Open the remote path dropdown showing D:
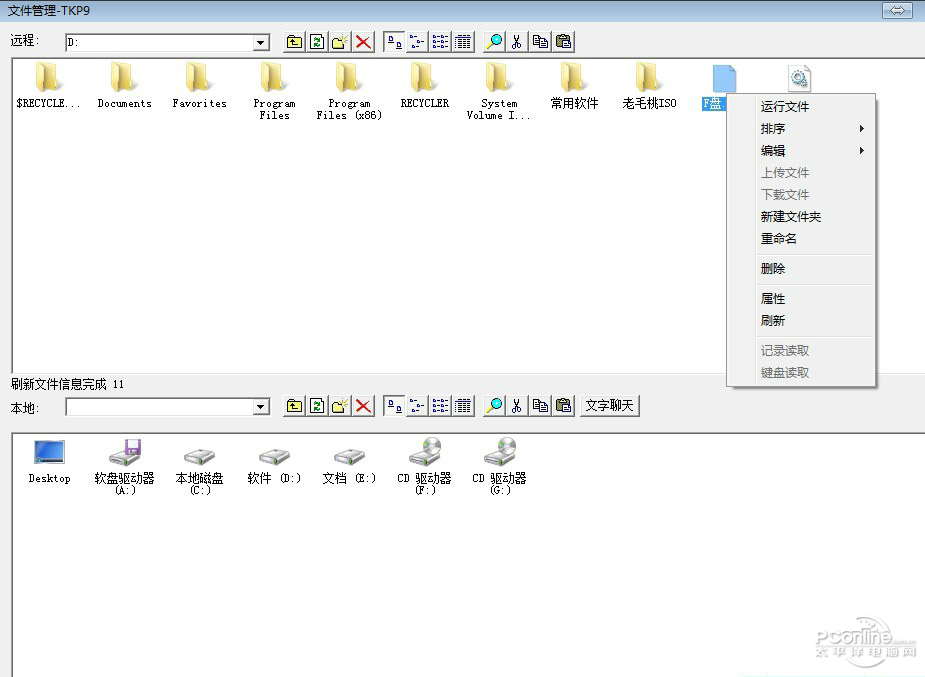Viewport: 925px width, 677px height. 261,43
